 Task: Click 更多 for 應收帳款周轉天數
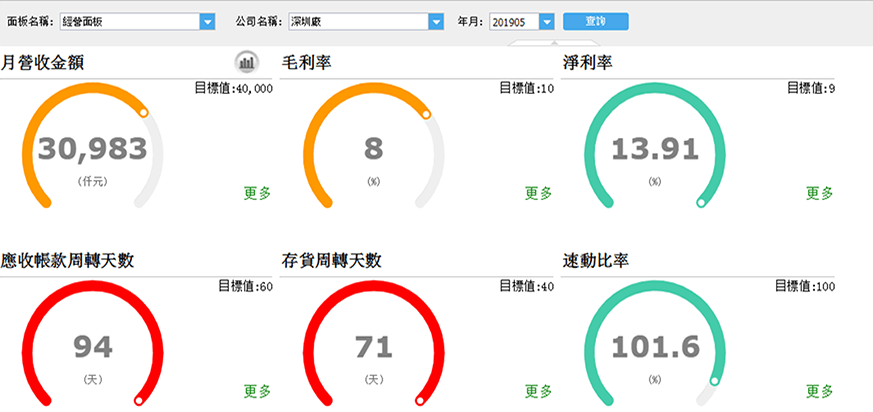pos(257,391)
